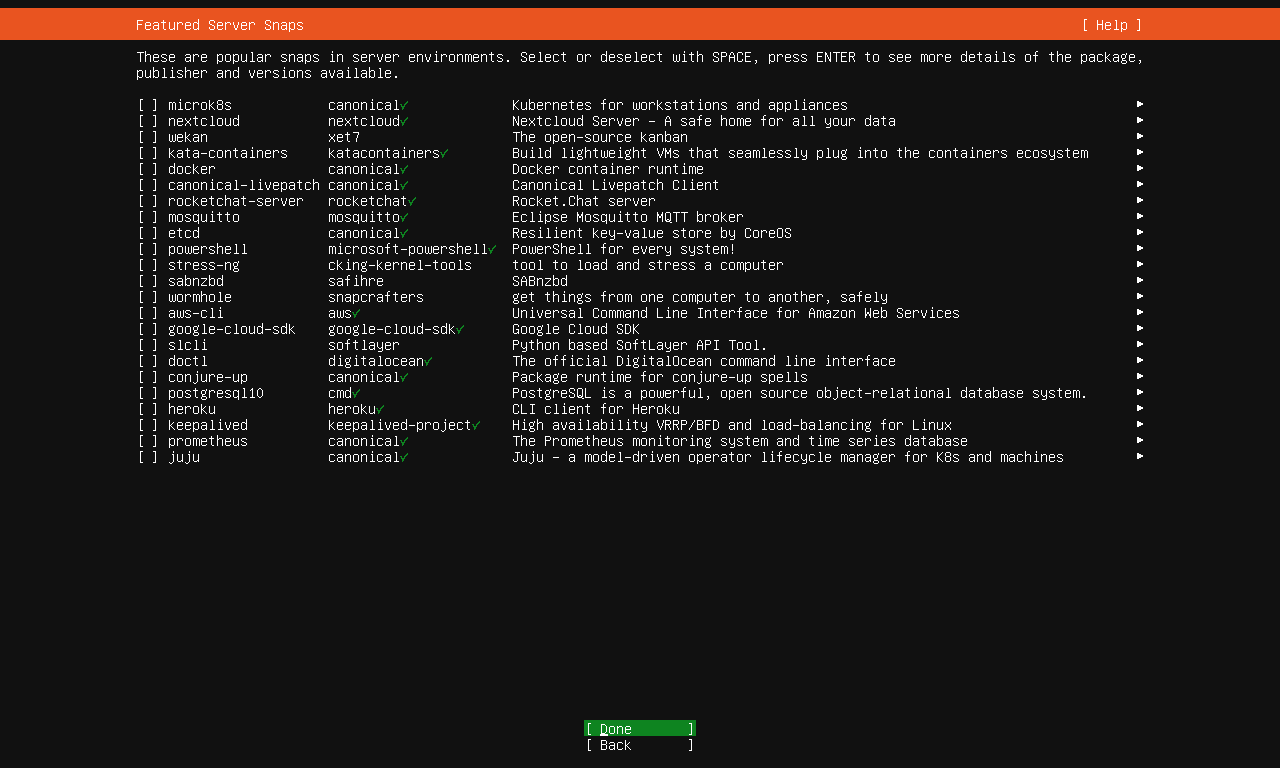The width and height of the screenshot is (1280, 768).
Task: Expand the kata-containers entry details
Action: [1139, 153]
